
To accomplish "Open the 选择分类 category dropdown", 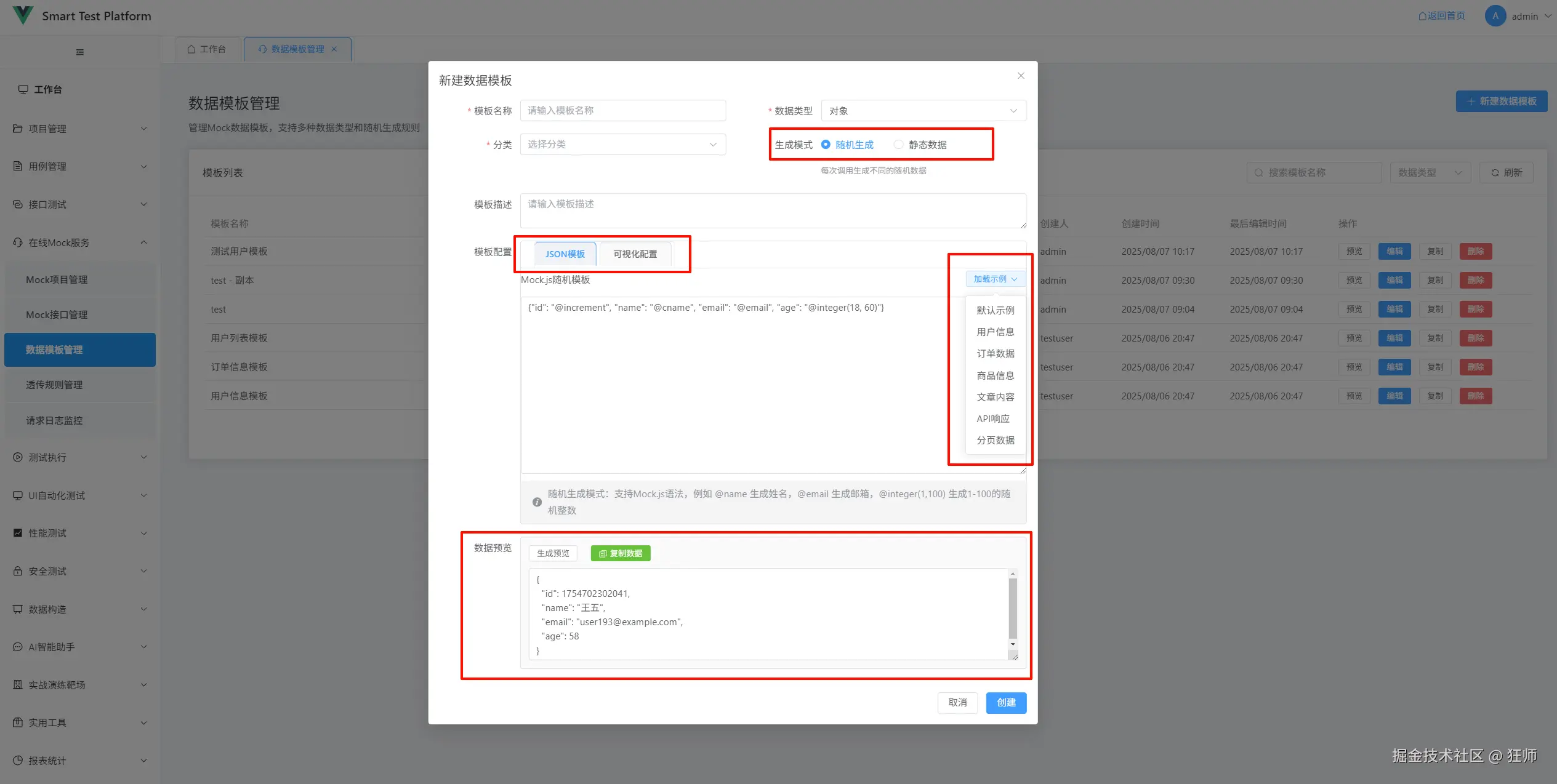I will 622,145.
